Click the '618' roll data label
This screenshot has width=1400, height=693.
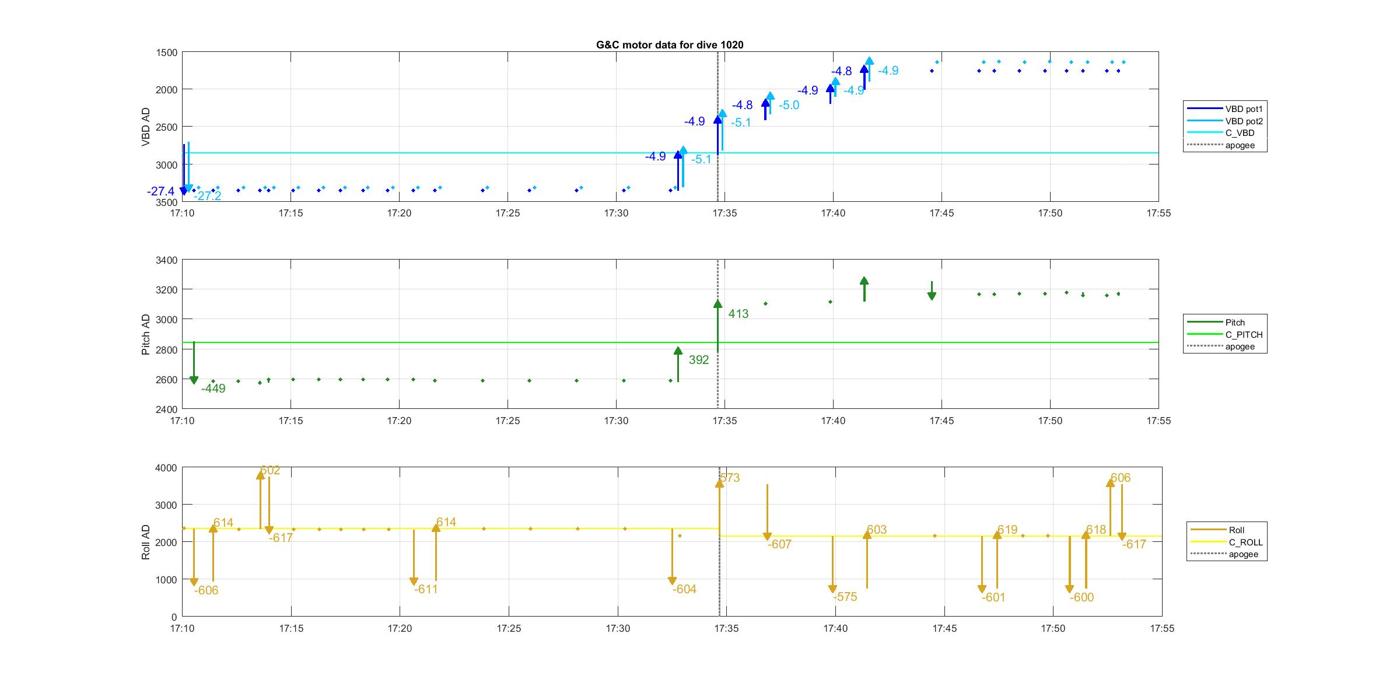pos(1097,530)
